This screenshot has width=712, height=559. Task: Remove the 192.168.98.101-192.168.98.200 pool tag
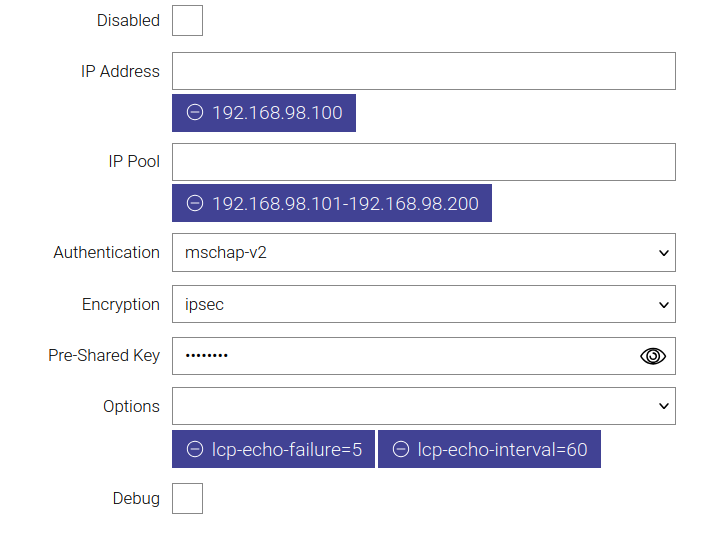[195, 204]
